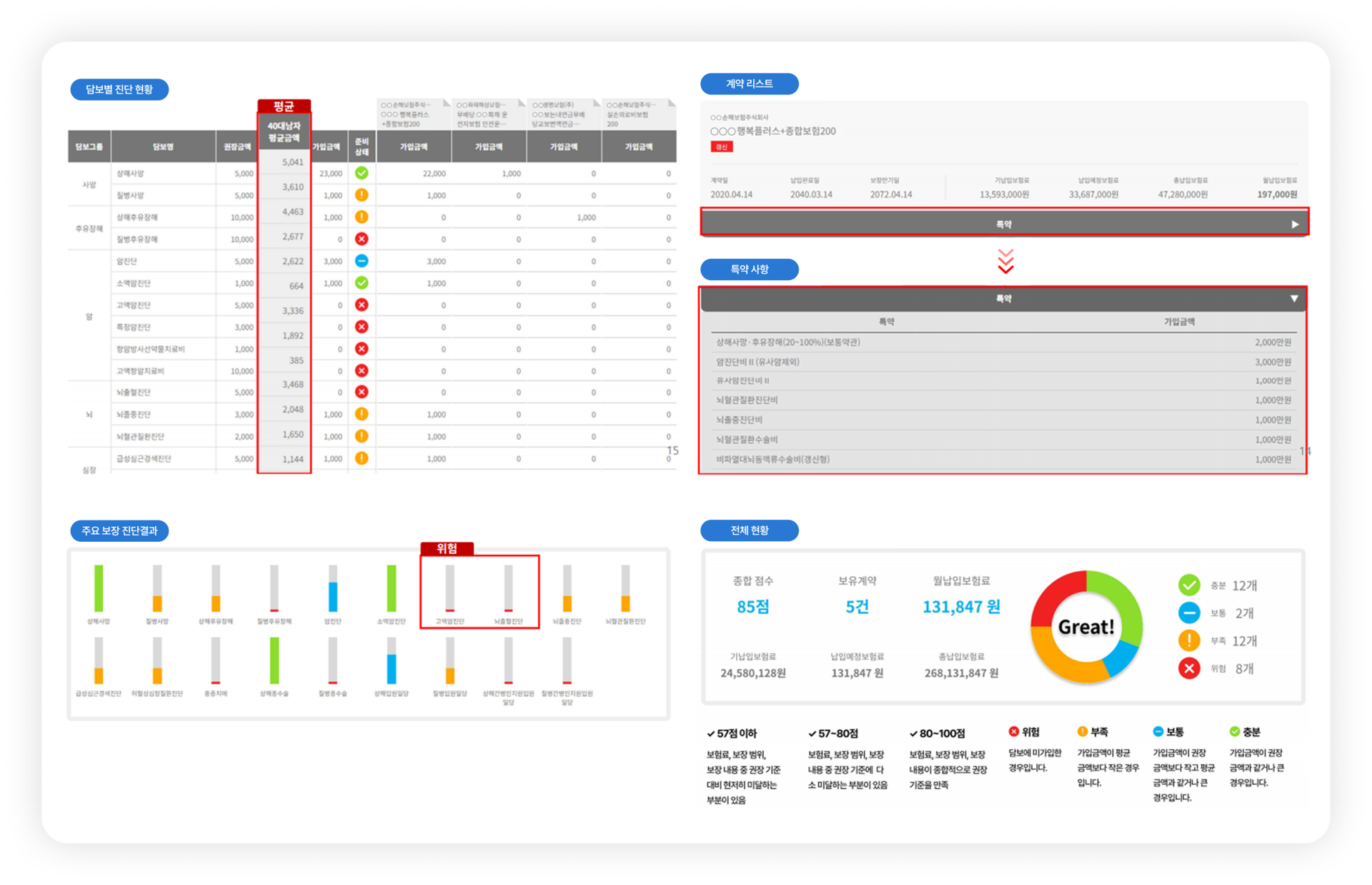The height and width of the screenshot is (885, 1372).
Task: Click orange 부족 exclamation icon in legend
Action: 1189,641
